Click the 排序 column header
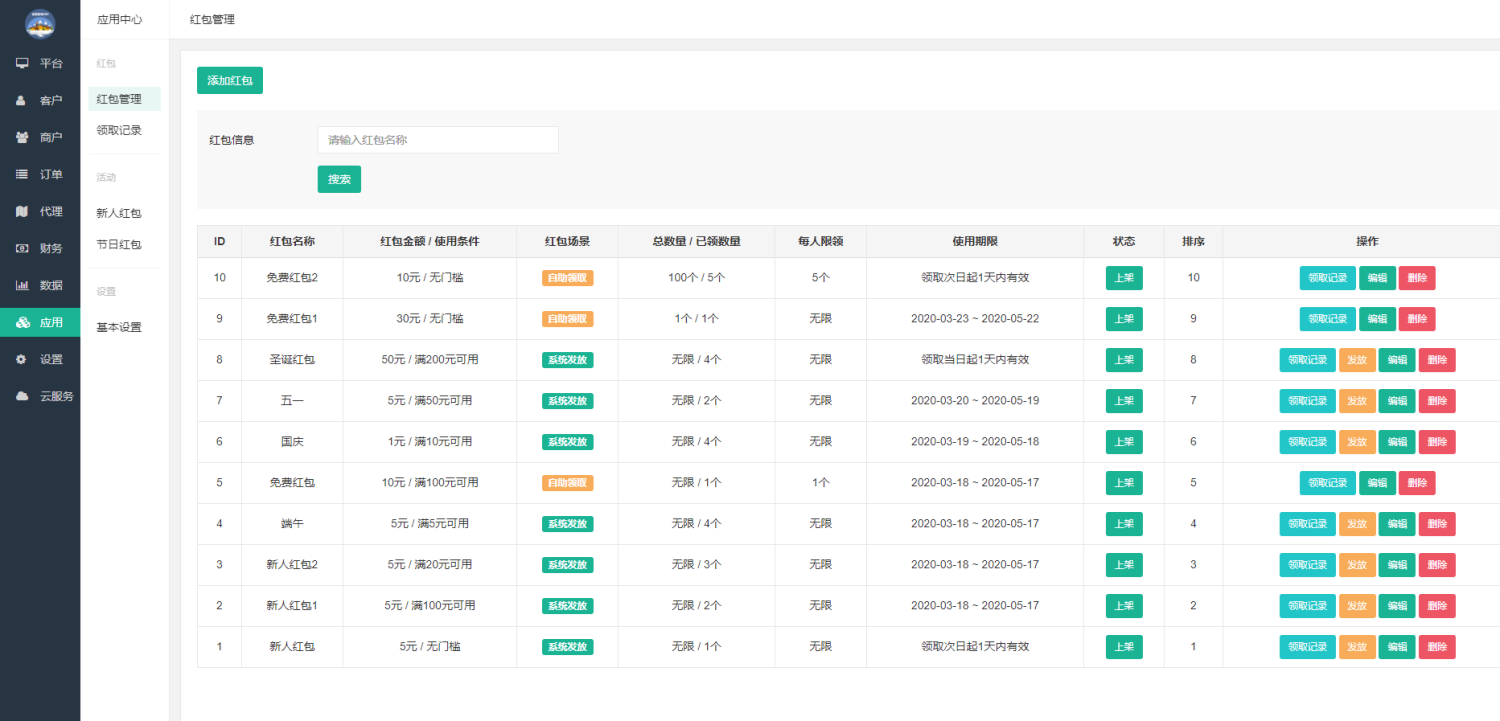 [1193, 242]
